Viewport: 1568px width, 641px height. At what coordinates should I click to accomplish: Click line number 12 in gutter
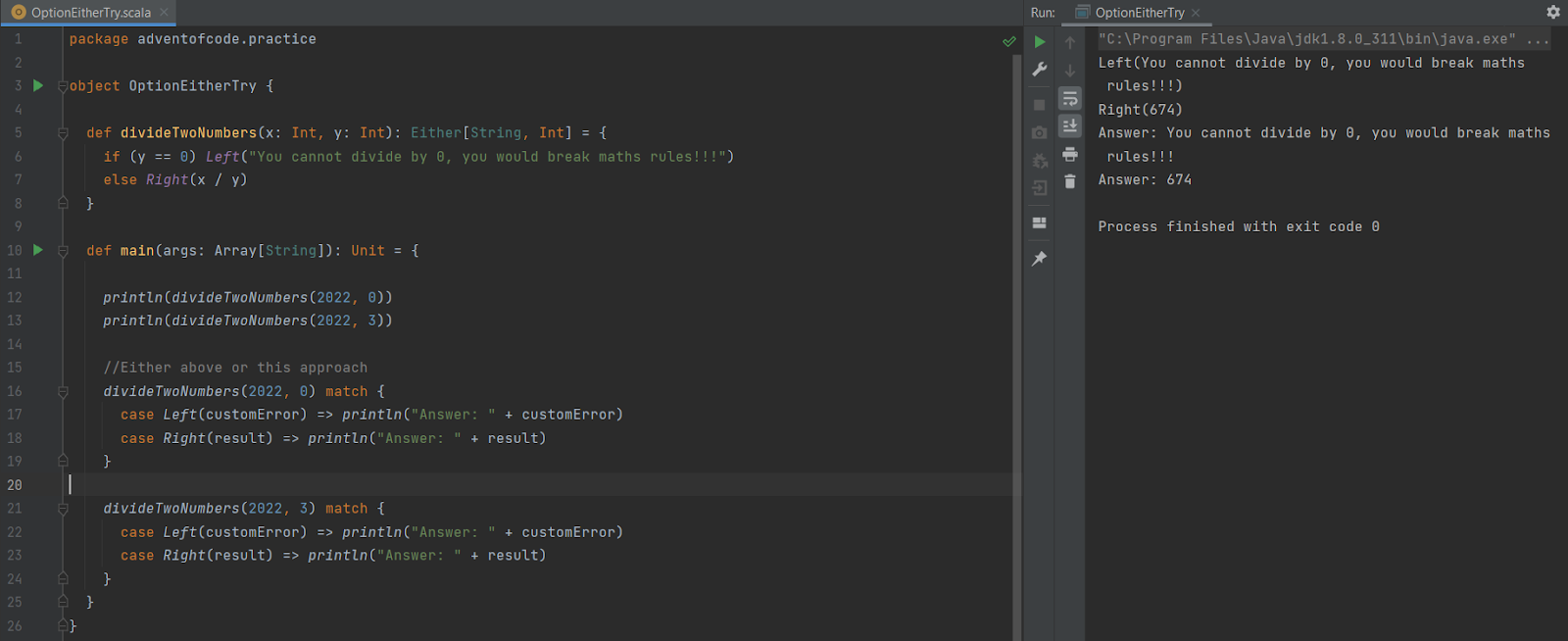15,297
